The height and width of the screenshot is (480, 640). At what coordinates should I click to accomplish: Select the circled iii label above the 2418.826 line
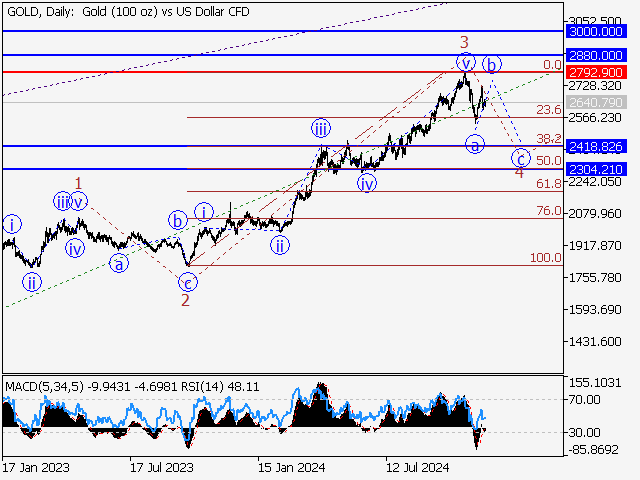click(320, 128)
